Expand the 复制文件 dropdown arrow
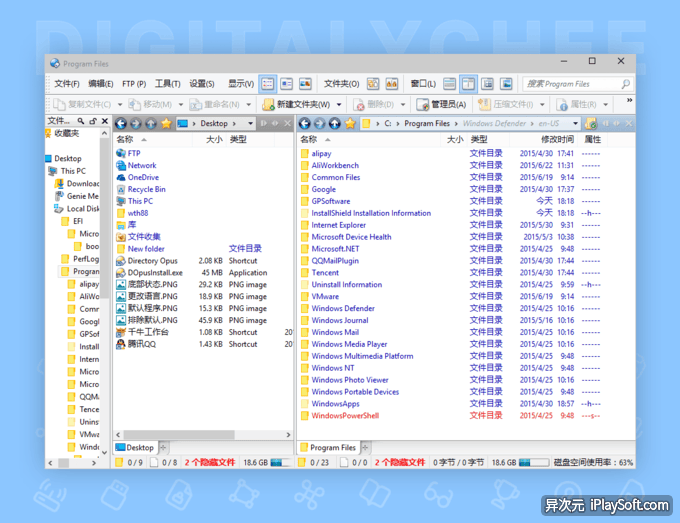 click(x=120, y=105)
